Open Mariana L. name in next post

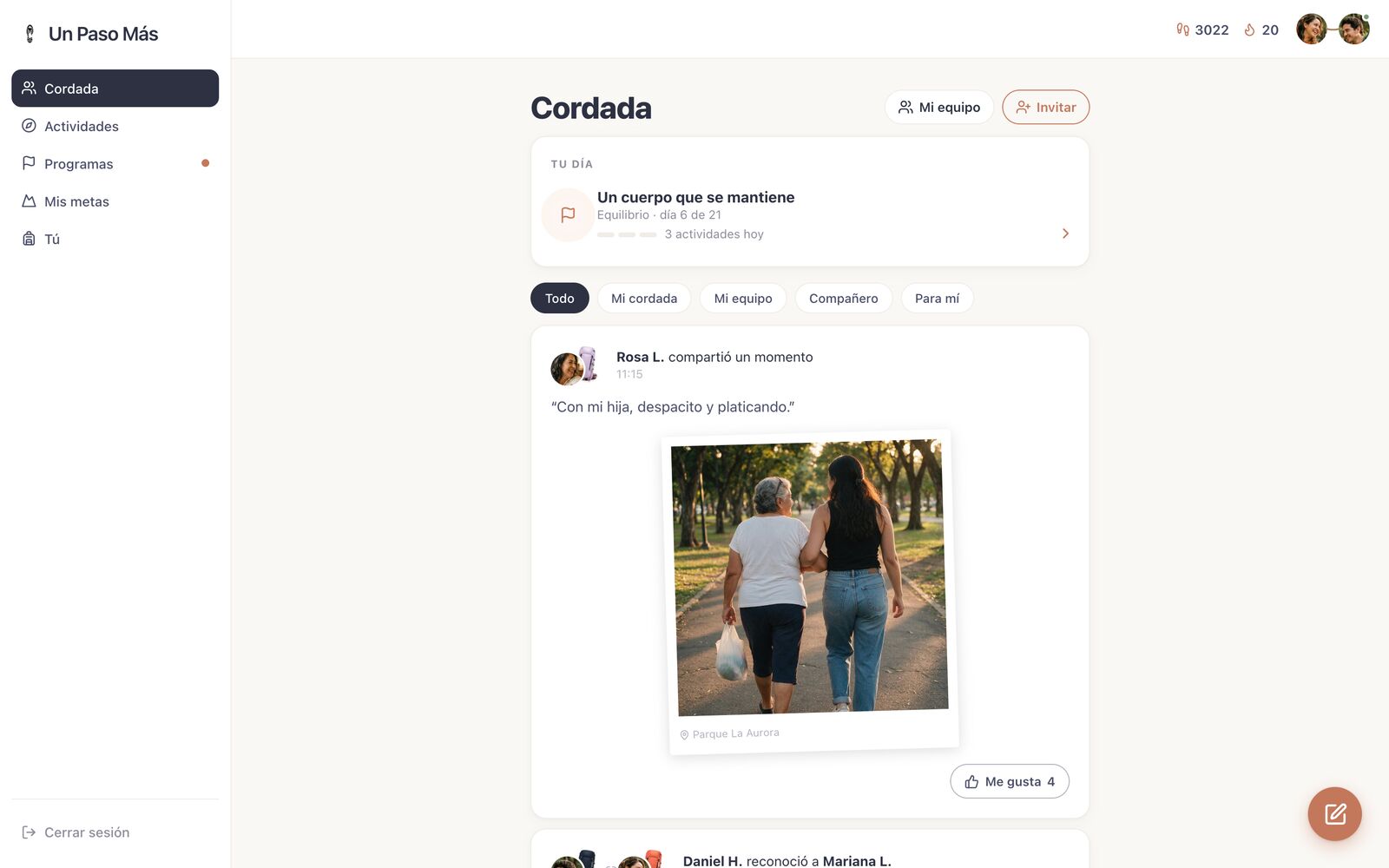[857, 861]
